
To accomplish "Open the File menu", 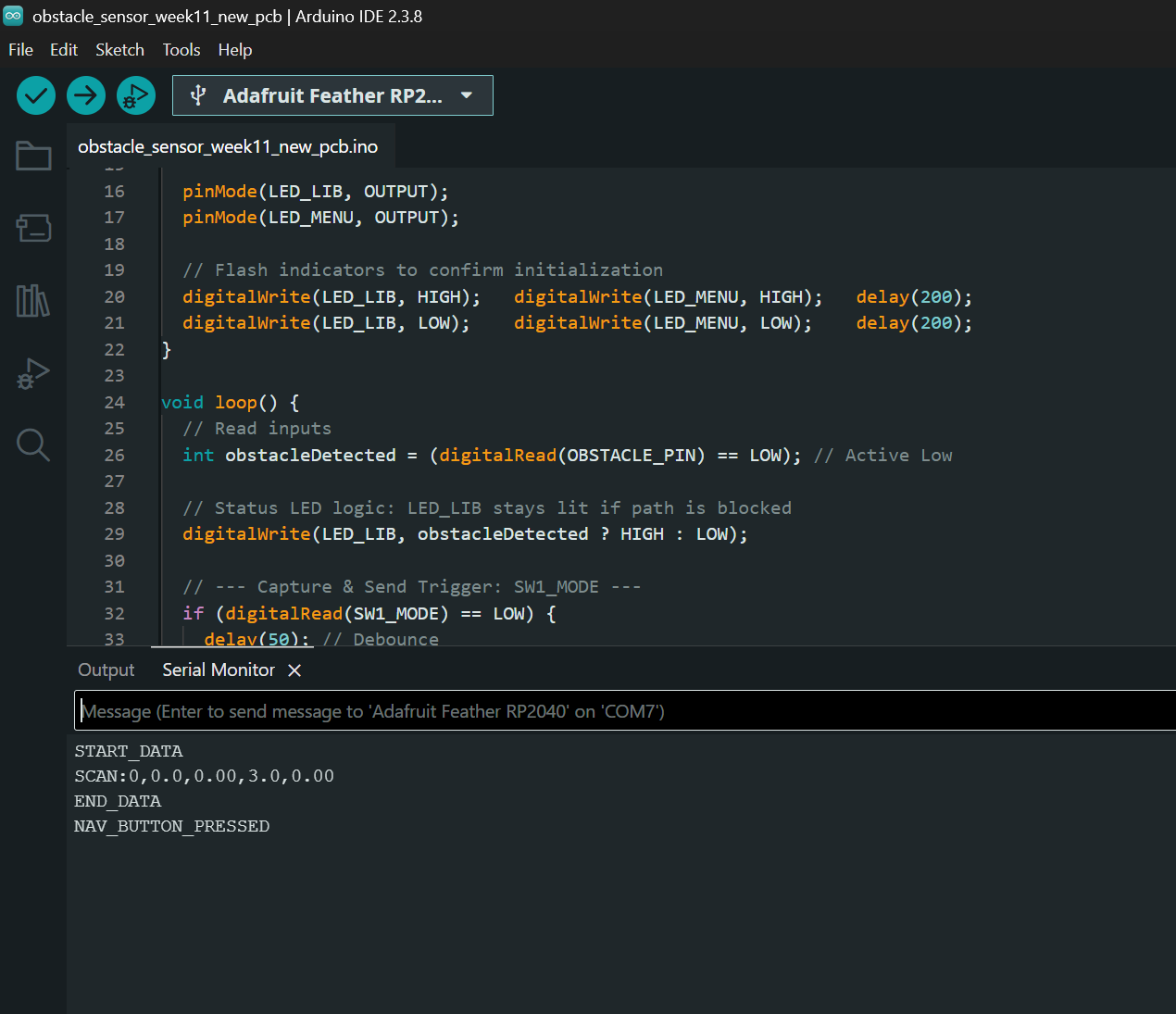I will click(20, 50).
